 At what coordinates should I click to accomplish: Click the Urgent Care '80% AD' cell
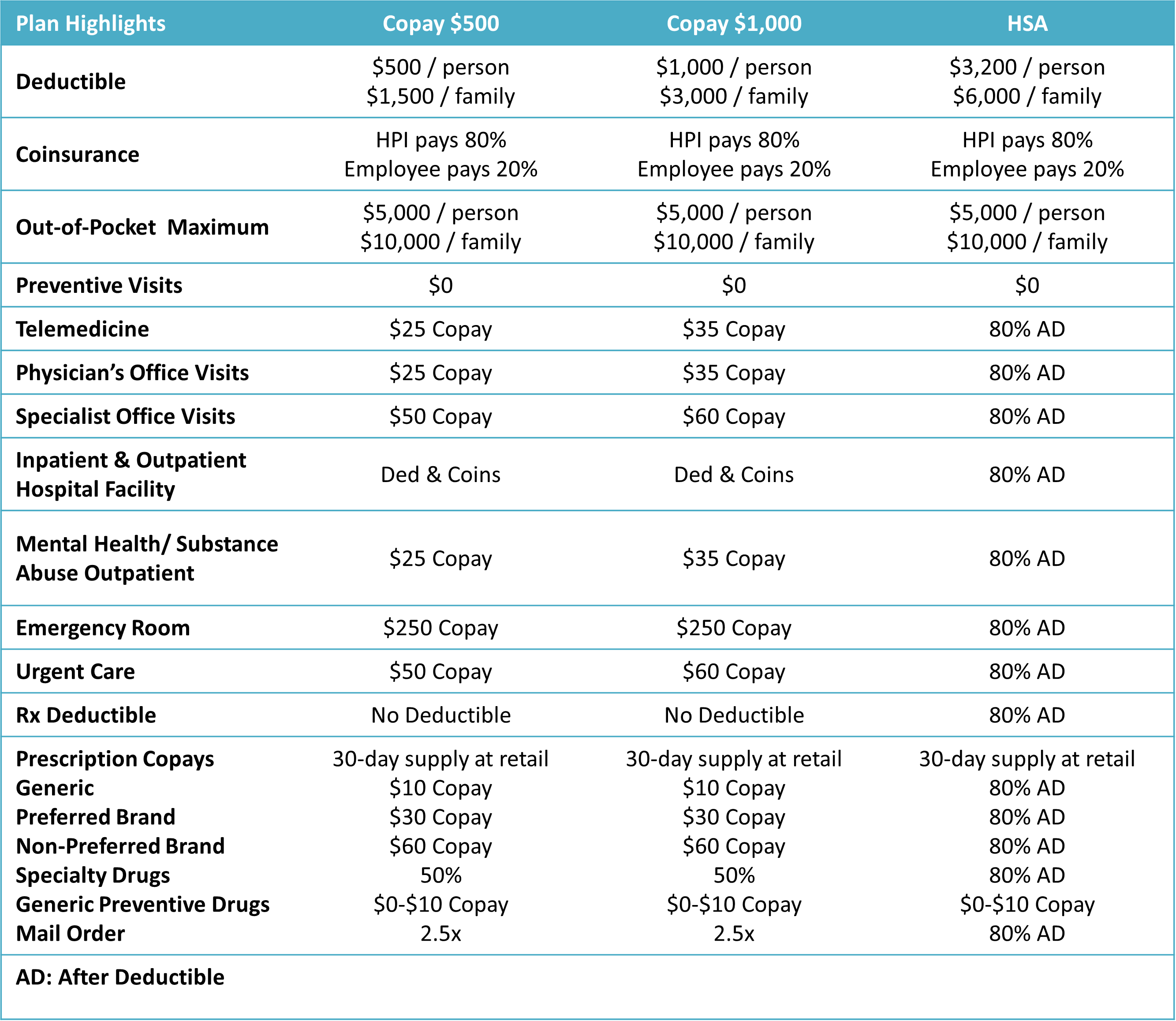click(1027, 672)
